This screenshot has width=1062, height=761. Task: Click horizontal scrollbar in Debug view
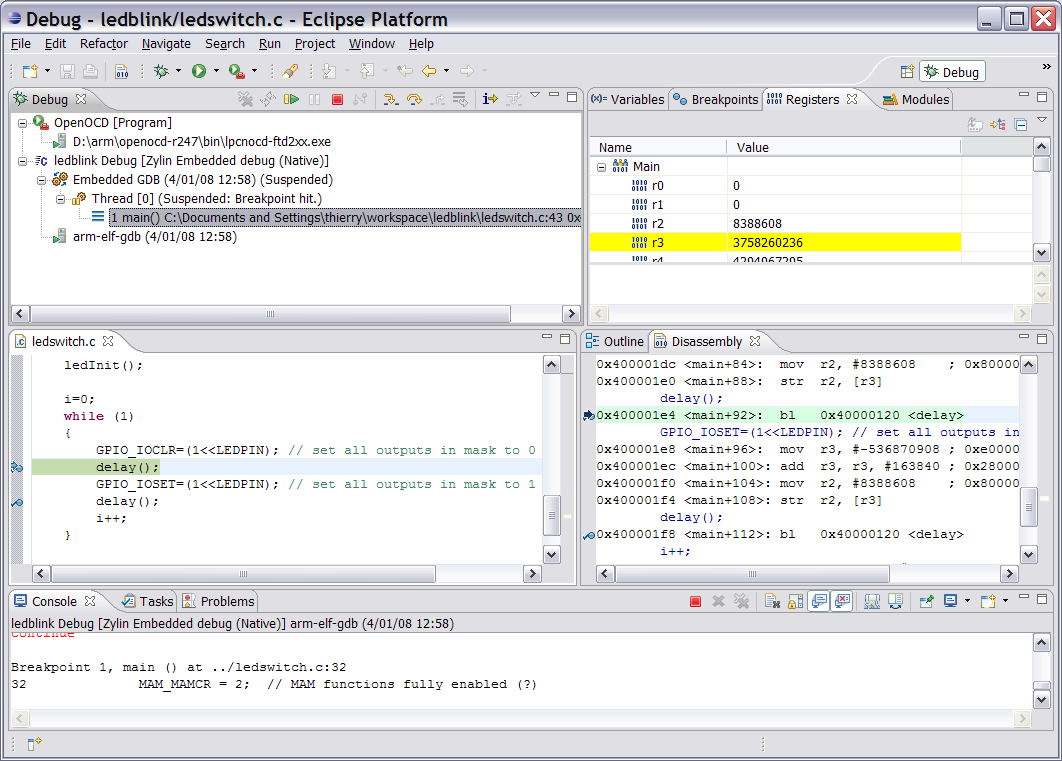coord(270,313)
